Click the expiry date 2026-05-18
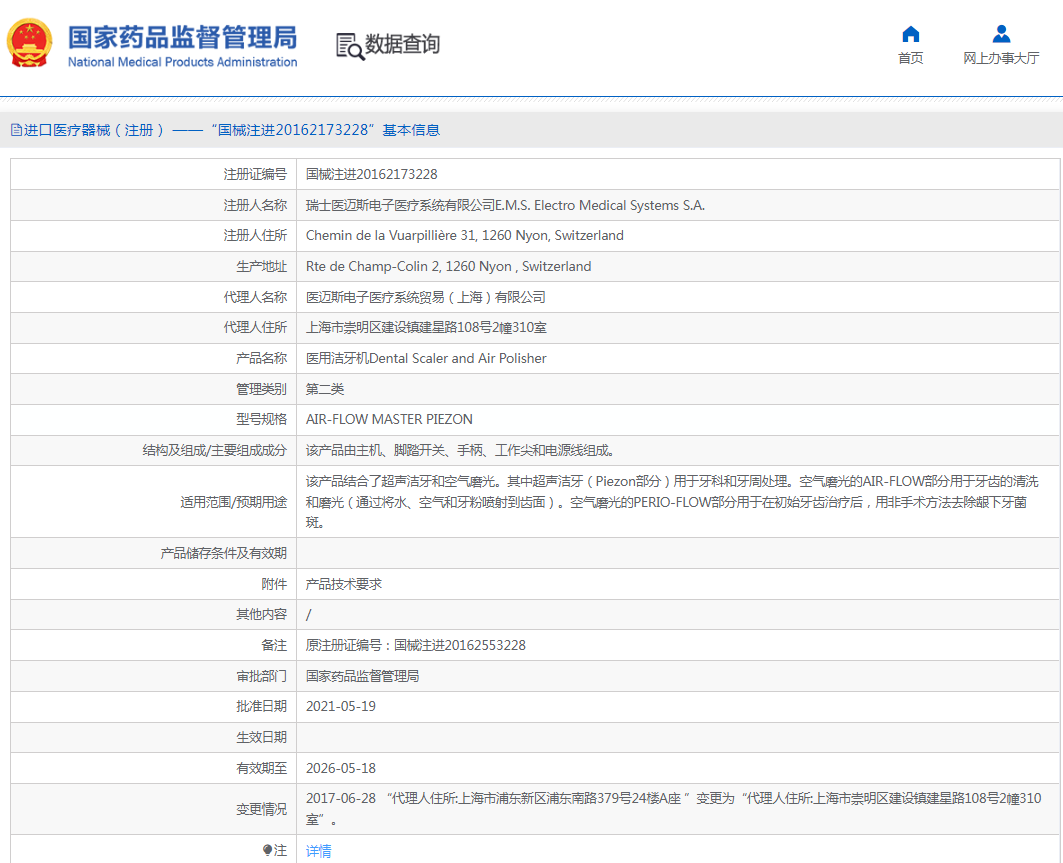1063x863 pixels. 341,768
